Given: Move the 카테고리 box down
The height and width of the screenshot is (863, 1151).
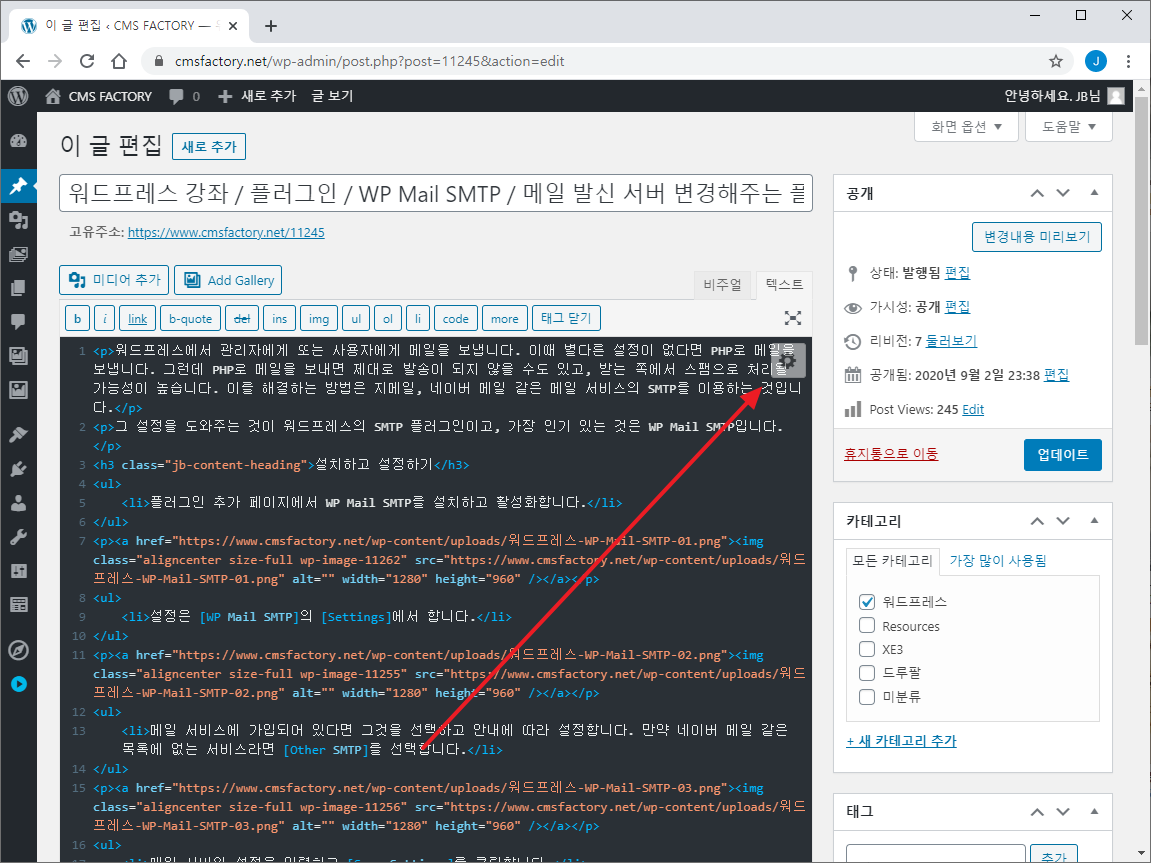Looking at the screenshot, I should (1063, 522).
